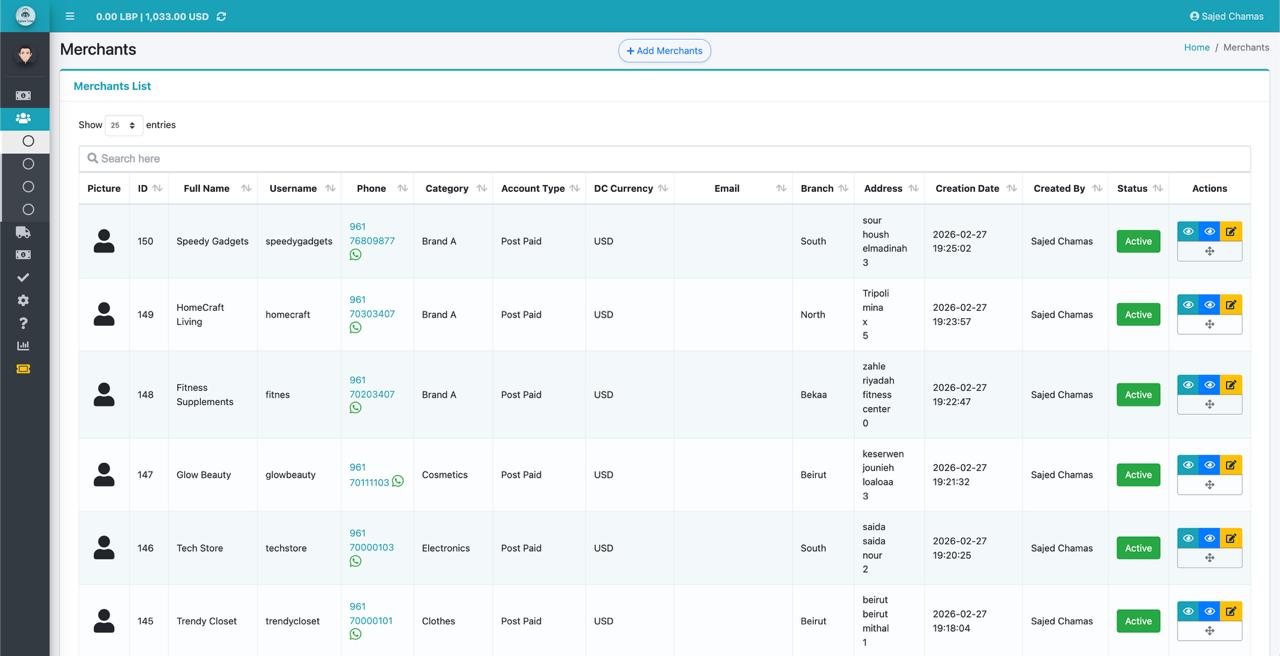
Task: Refresh the balance using the sync icon
Action: [x=221, y=16]
